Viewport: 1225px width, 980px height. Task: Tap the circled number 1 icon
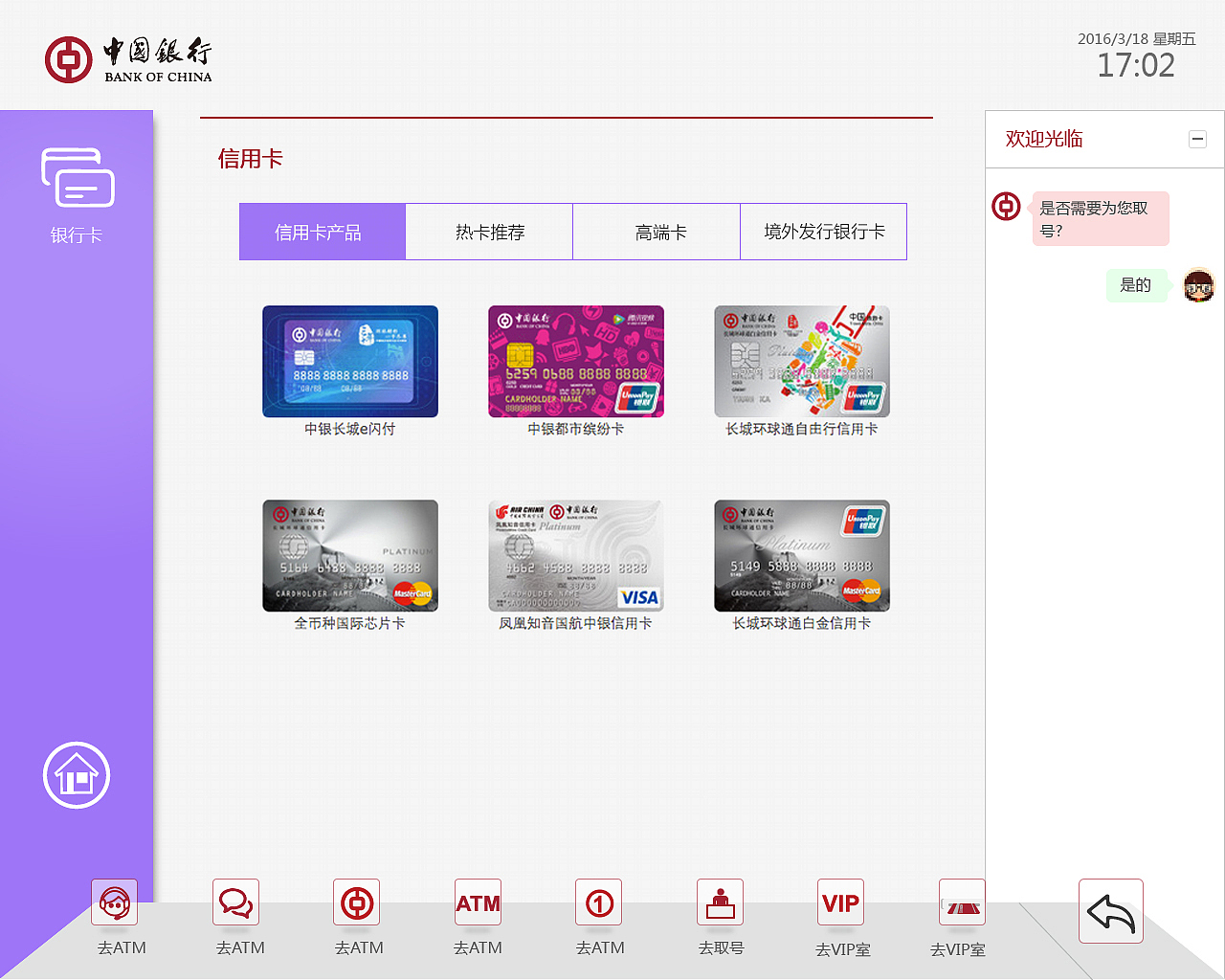coord(599,902)
